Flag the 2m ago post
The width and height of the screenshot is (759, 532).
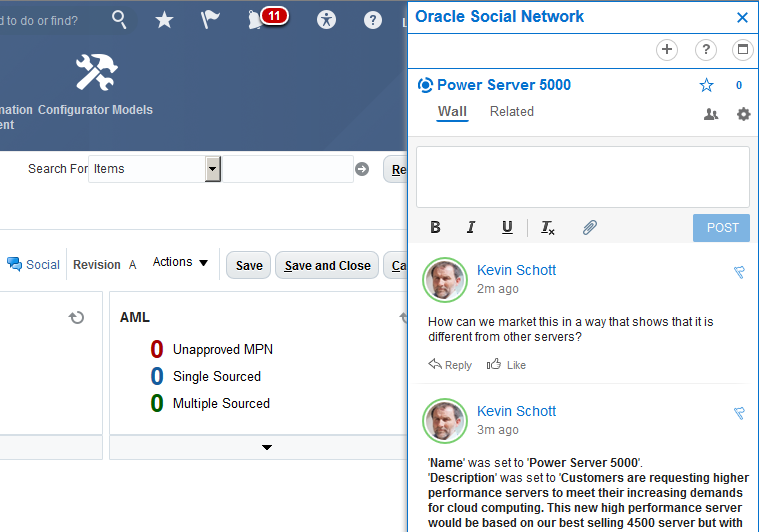pyautogui.click(x=739, y=272)
